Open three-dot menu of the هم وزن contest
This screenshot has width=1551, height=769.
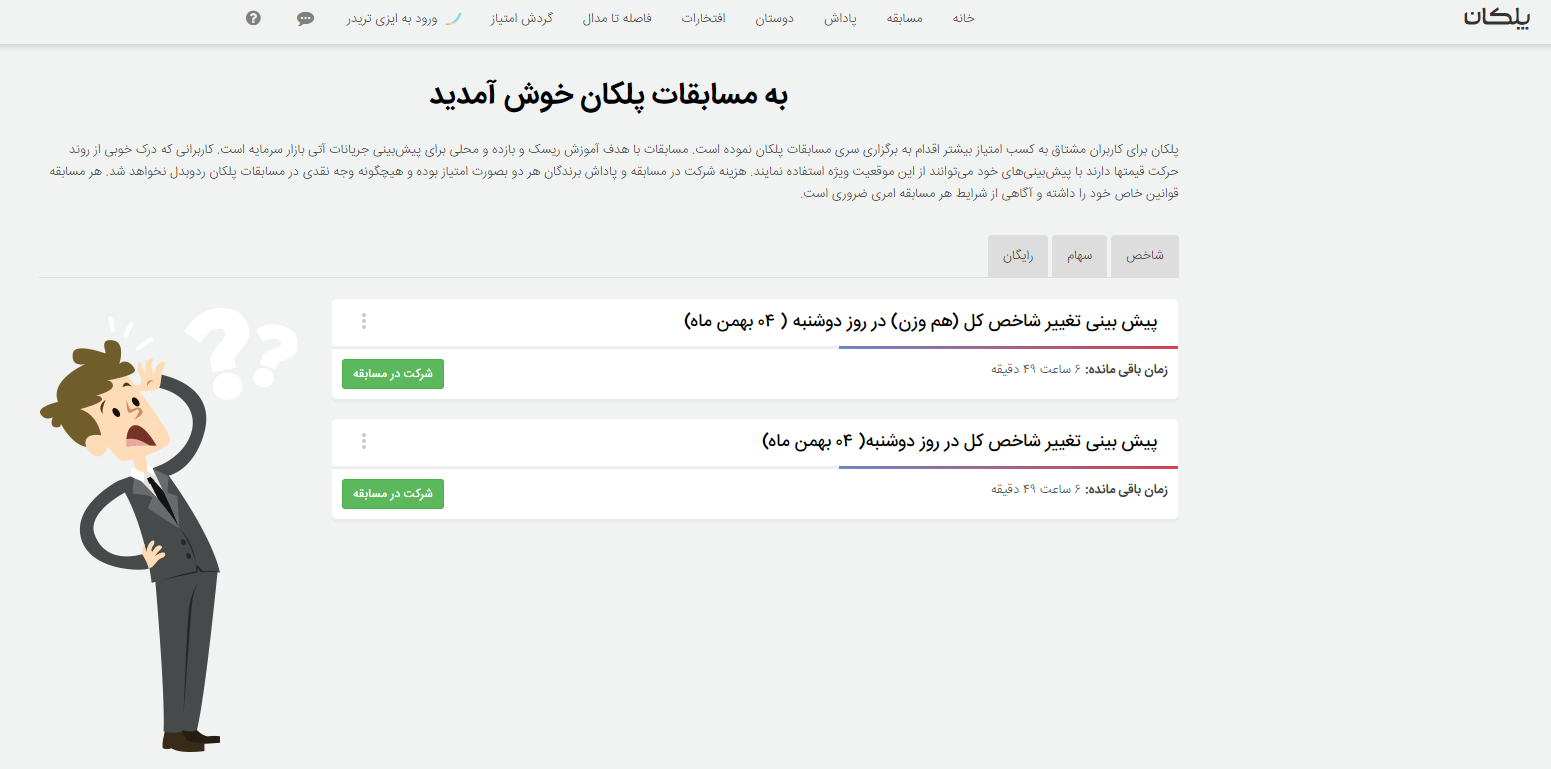point(364,321)
